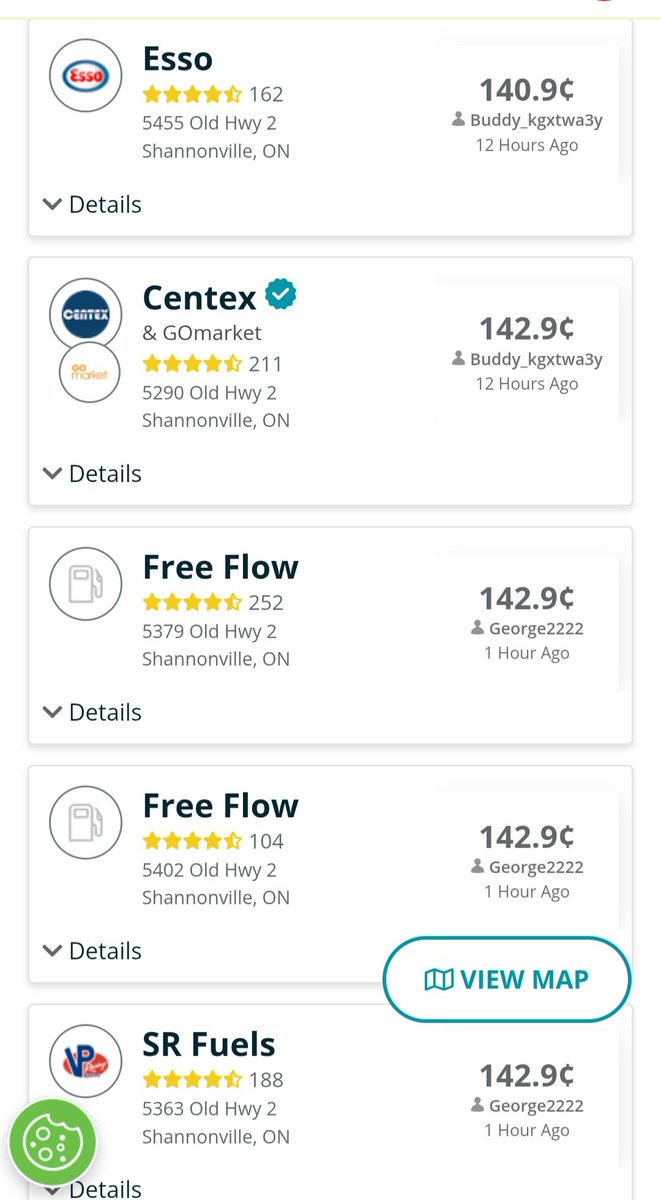This screenshot has height=1200, width=661.
Task: Open the Esso station name link
Action: [177, 58]
